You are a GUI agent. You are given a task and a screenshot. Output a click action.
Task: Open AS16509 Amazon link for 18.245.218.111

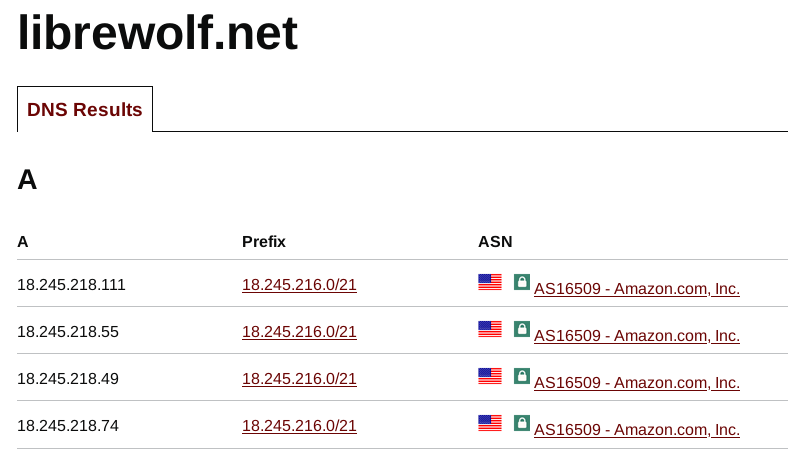pos(637,289)
